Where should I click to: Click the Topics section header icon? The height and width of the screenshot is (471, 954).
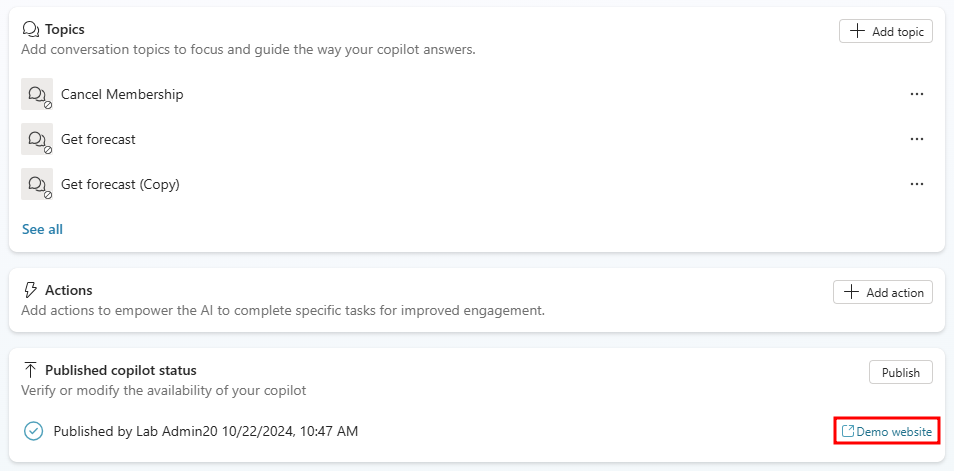[30, 31]
